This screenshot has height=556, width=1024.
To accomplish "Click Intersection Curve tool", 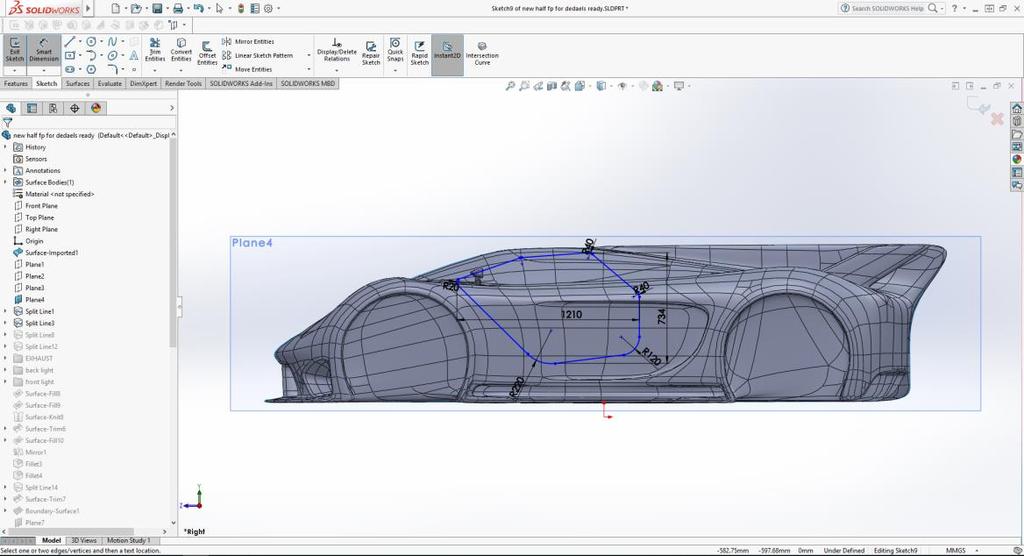I will (482, 53).
